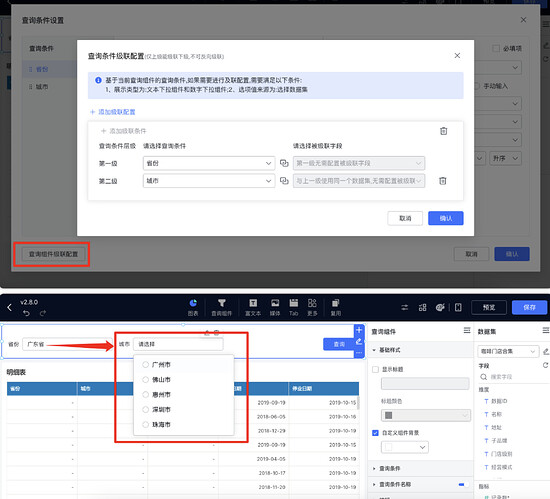Click the blue 确认 button in cascade dialog
The image size is (550, 499).
point(445,218)
